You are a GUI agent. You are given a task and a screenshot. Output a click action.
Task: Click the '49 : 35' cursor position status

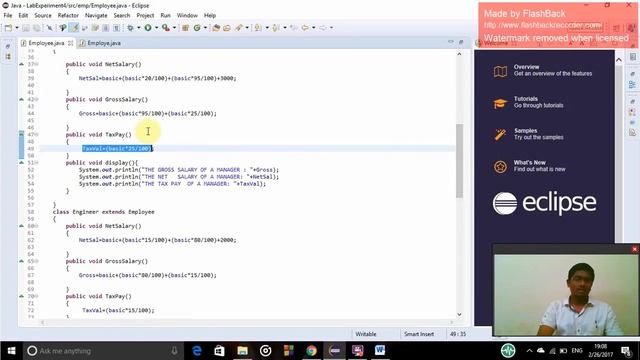click(458, 334)
